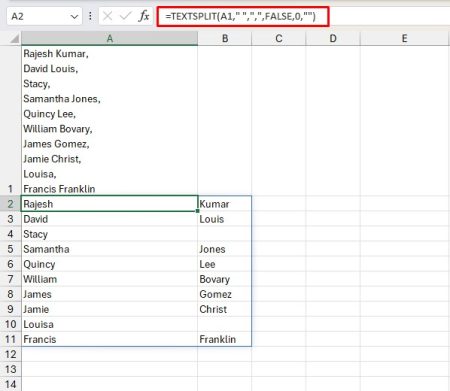Screen dimensions: 450x391
Task: Select column A header
Action: pyautogui.click(x=109, y=39)
